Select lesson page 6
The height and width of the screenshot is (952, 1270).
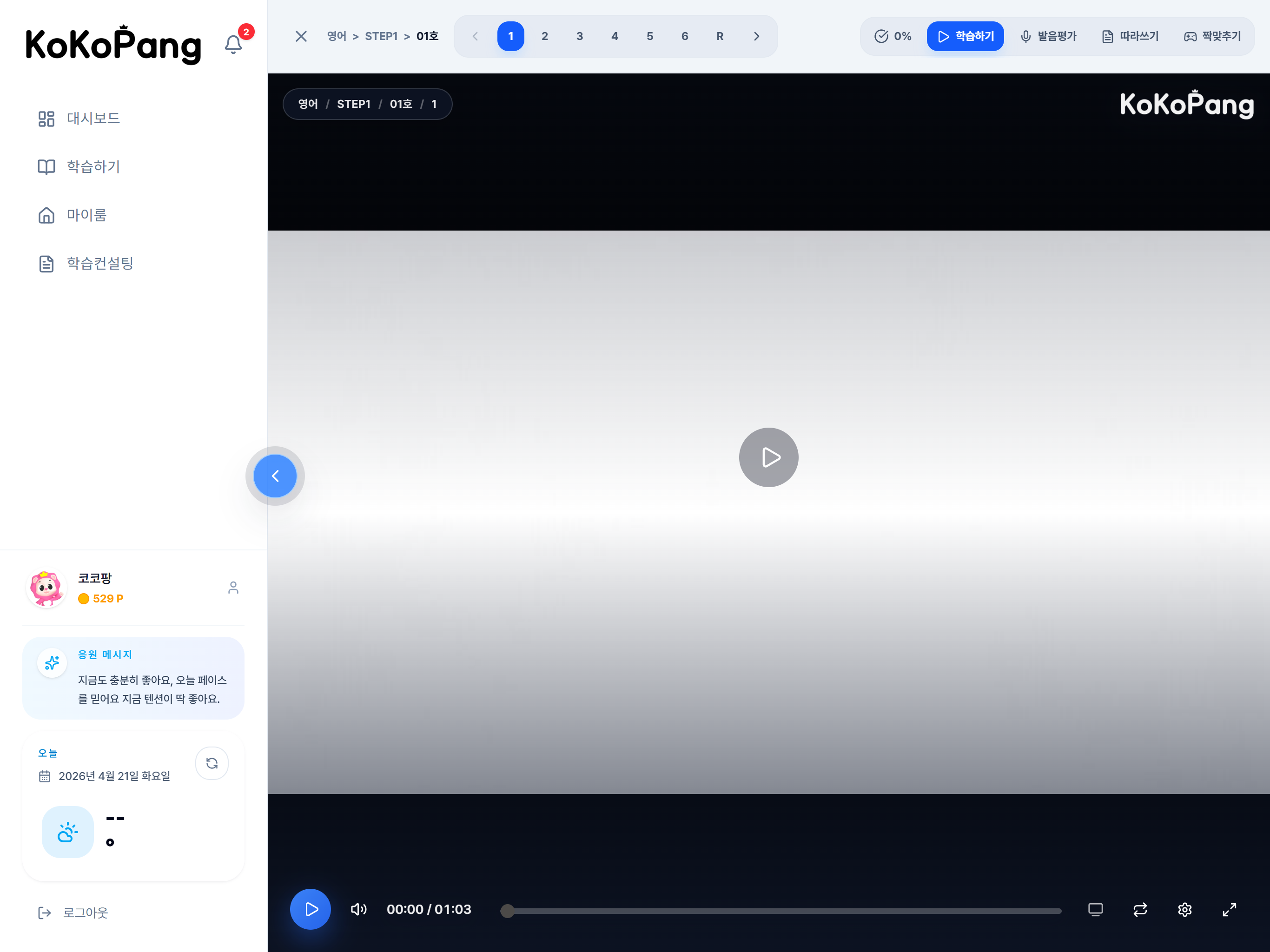[x=685, y=36]
